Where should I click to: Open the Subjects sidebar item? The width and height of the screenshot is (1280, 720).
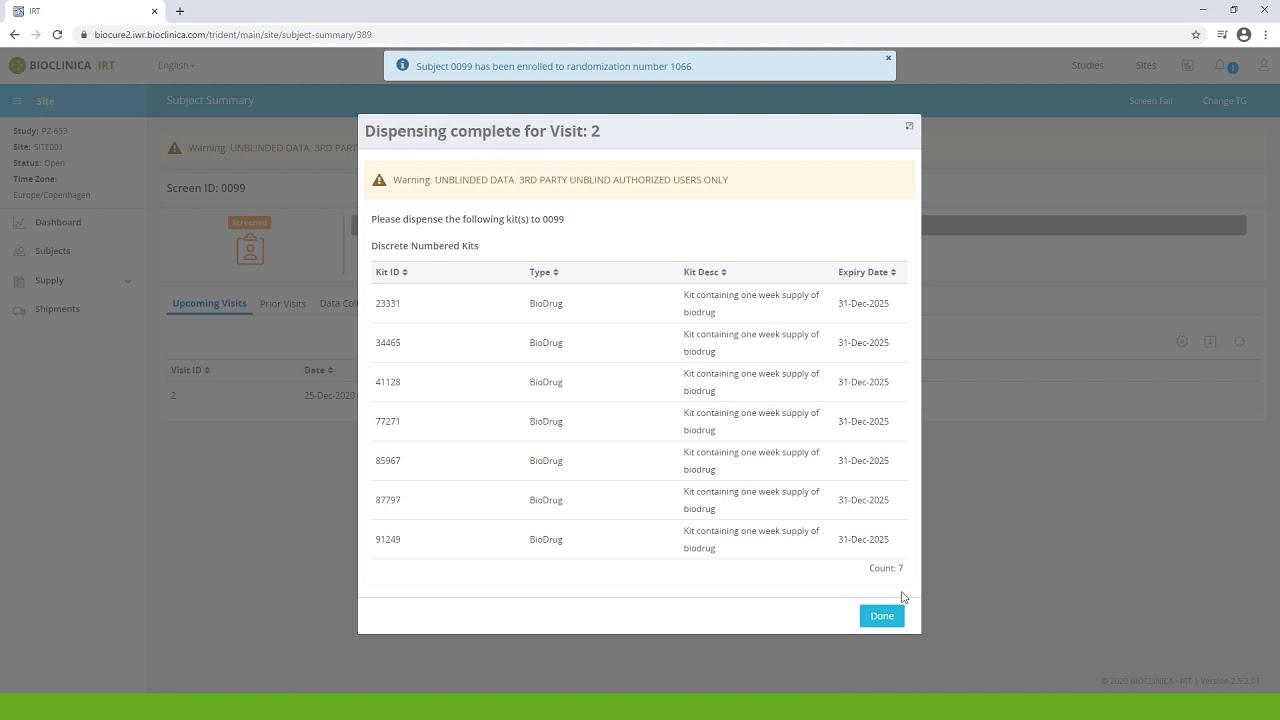coord(52,251)
